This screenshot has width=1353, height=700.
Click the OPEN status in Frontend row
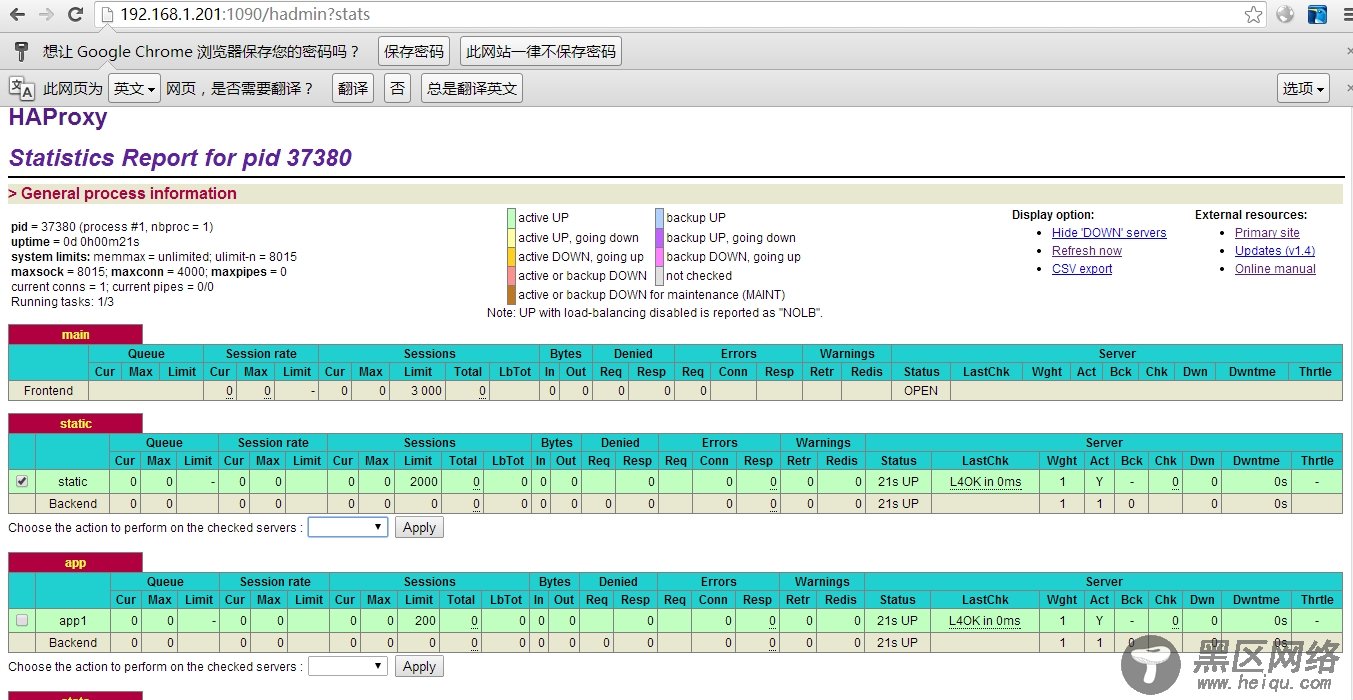921,391
